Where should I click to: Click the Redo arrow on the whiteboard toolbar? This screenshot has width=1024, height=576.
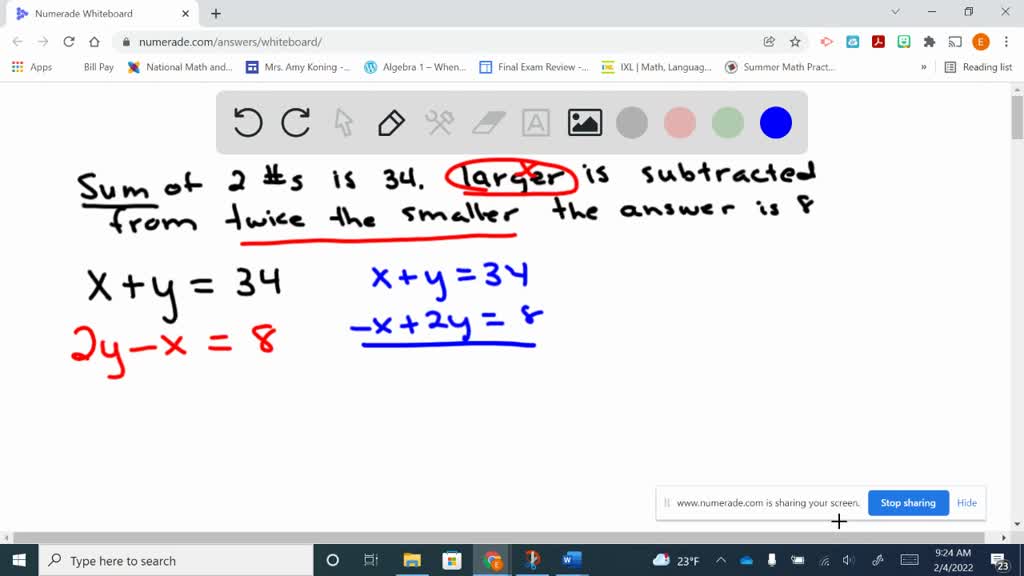coord(296,122)
